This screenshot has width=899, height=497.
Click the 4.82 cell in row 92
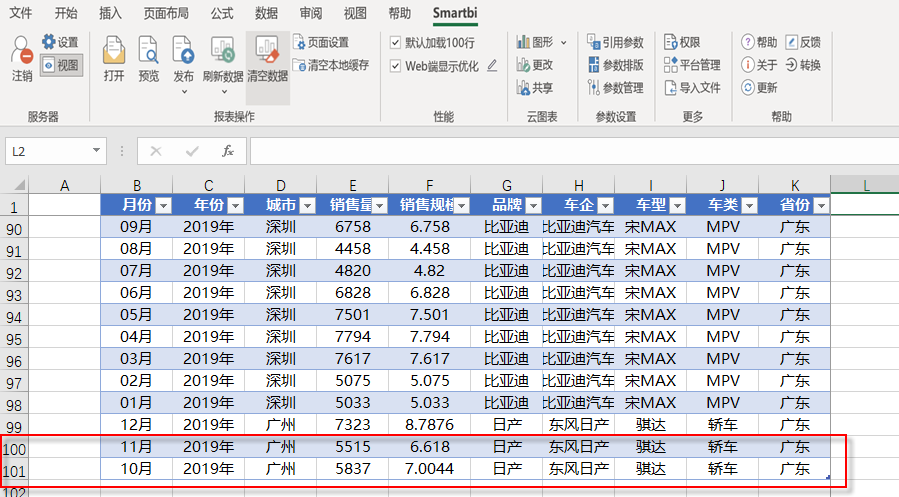point(429,271)
